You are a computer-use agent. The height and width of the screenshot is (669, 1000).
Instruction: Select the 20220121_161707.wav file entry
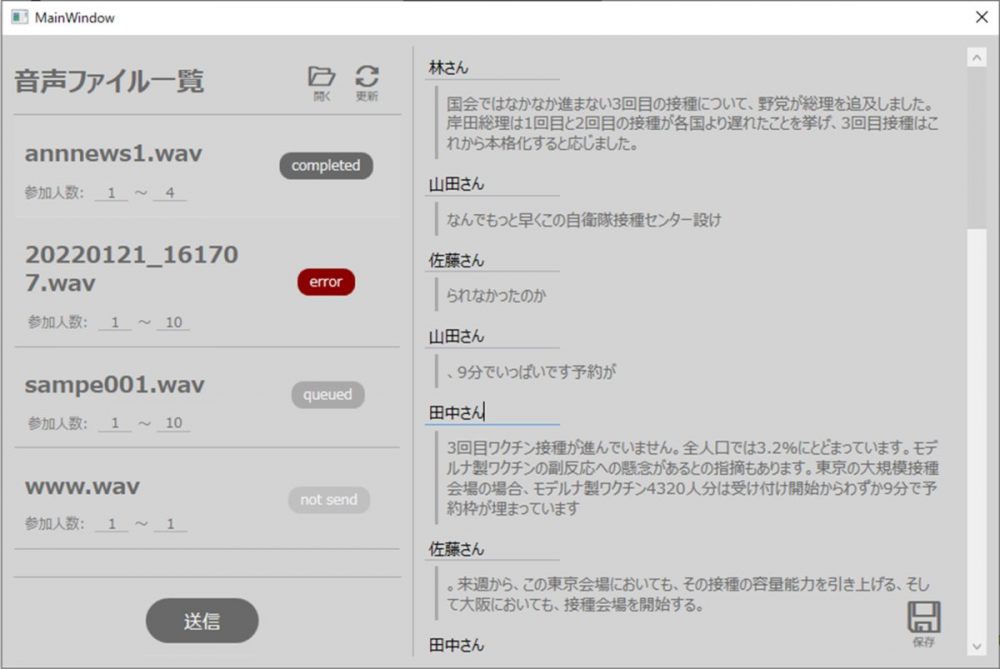pos(207,285)
